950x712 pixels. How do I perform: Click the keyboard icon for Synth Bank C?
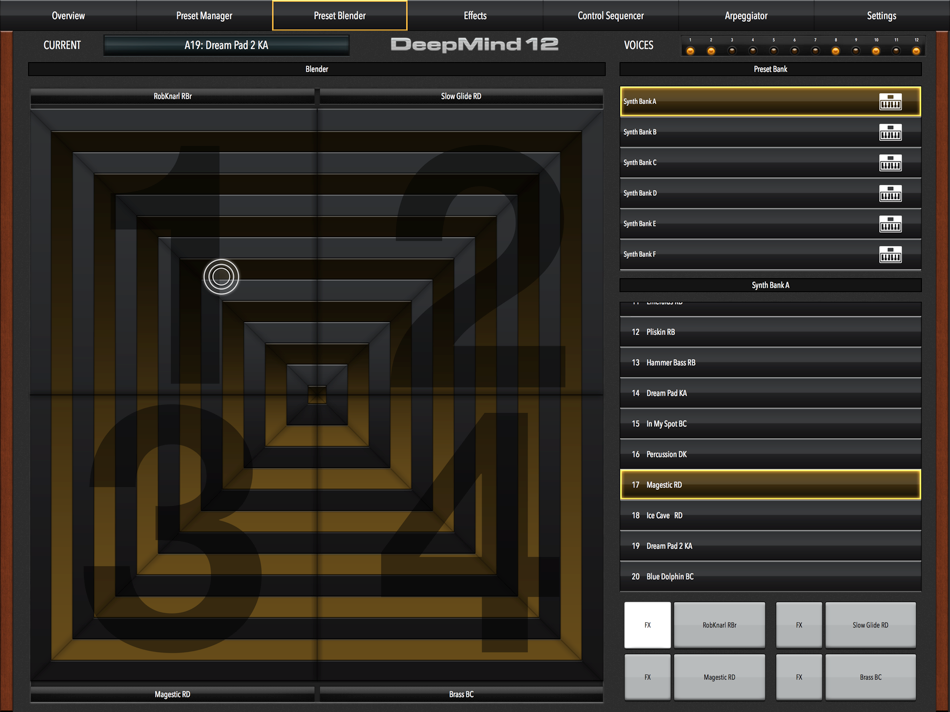[x=890, y=162]
